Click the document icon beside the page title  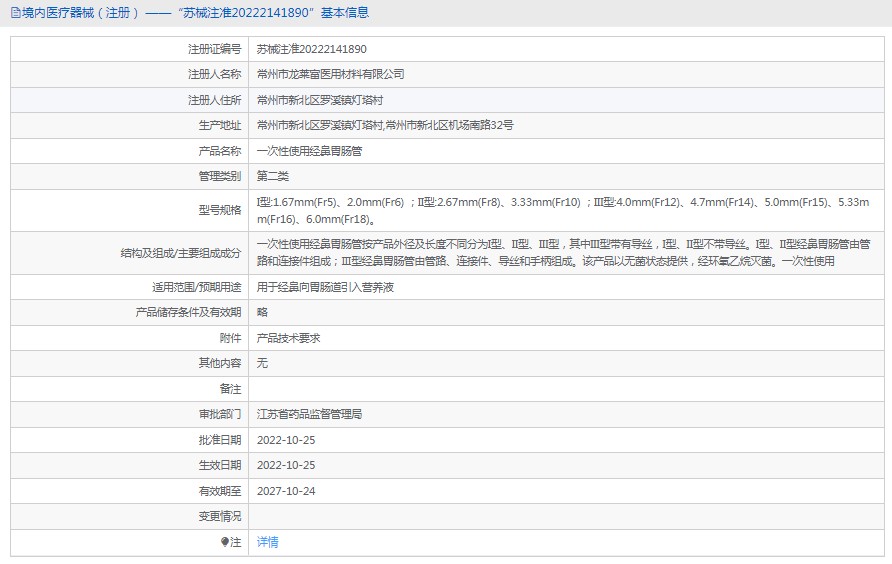(15, 13)
